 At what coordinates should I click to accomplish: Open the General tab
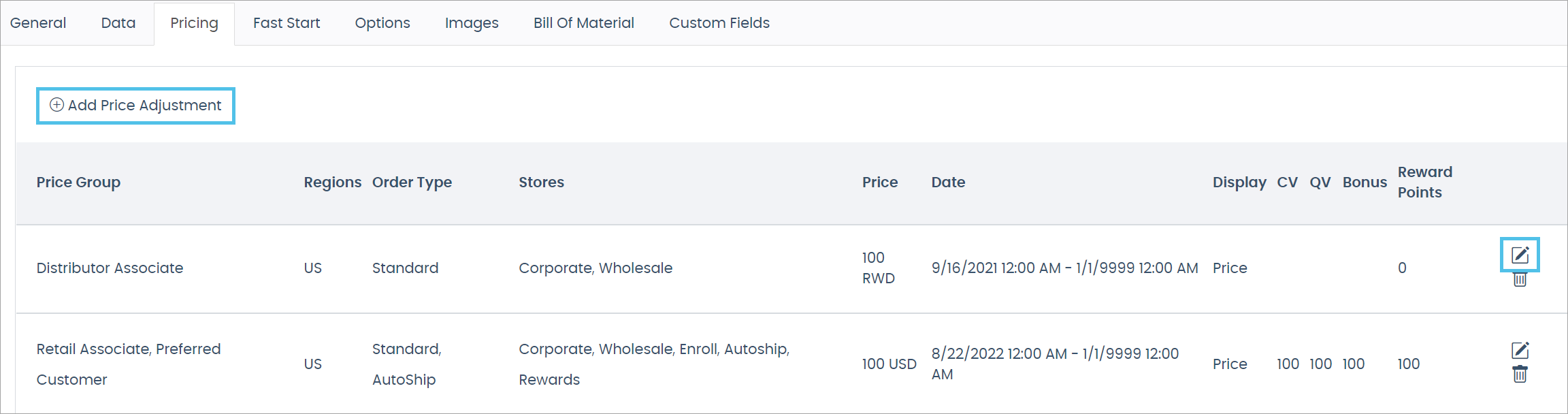[38, 23]
